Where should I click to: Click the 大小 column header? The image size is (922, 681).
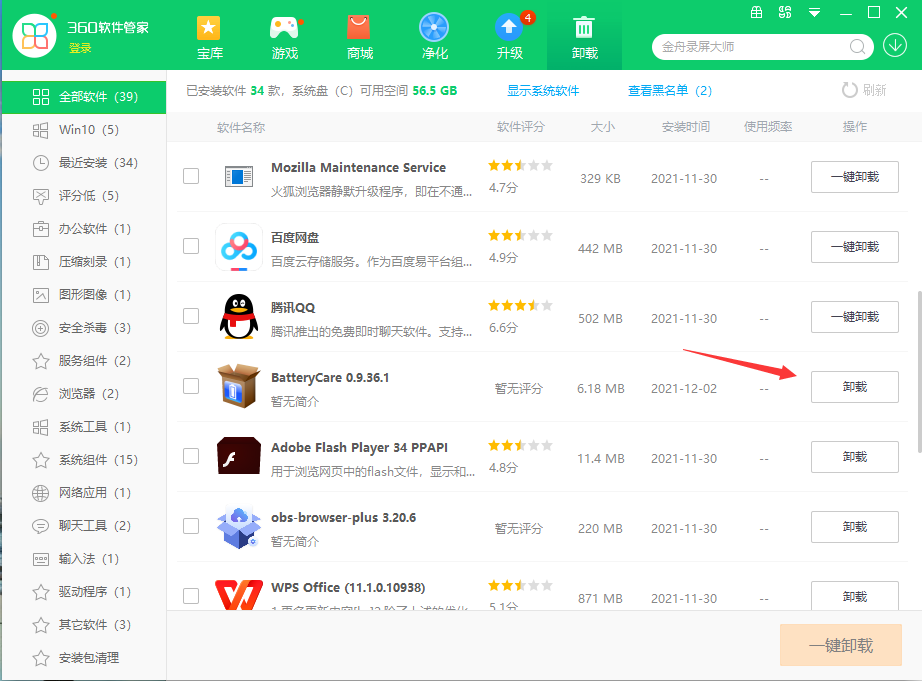(x=603, y=126)
